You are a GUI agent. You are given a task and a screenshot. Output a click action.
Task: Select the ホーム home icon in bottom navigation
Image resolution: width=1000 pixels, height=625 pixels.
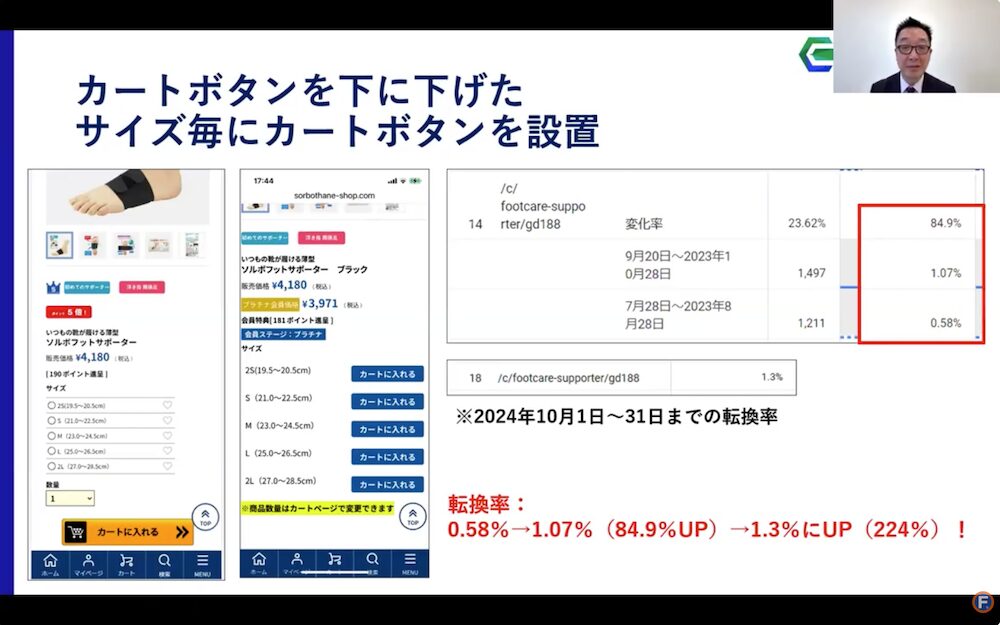pos(50,561)
